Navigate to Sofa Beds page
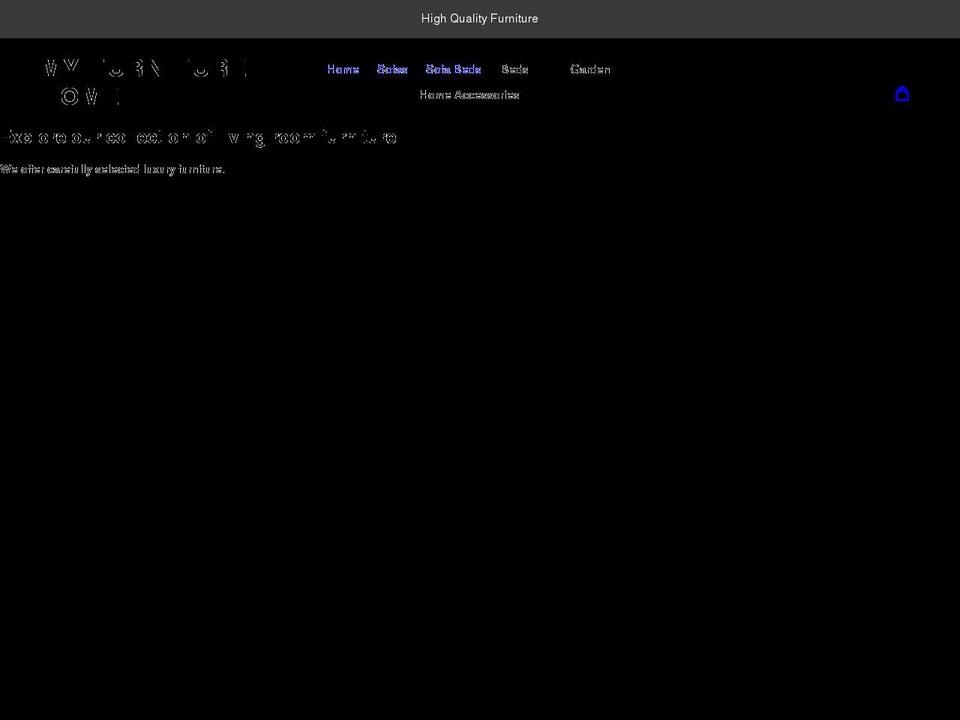The width and height of the screenshot is (960, 720). tap(453, 69)
